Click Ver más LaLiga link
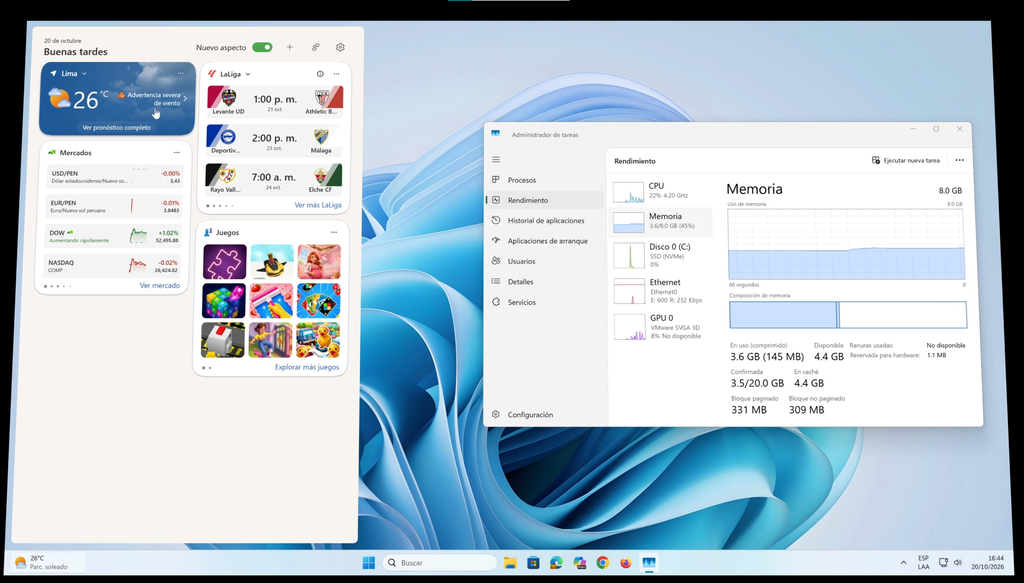Screen dimensions: 1024x583 pos(317,205)
